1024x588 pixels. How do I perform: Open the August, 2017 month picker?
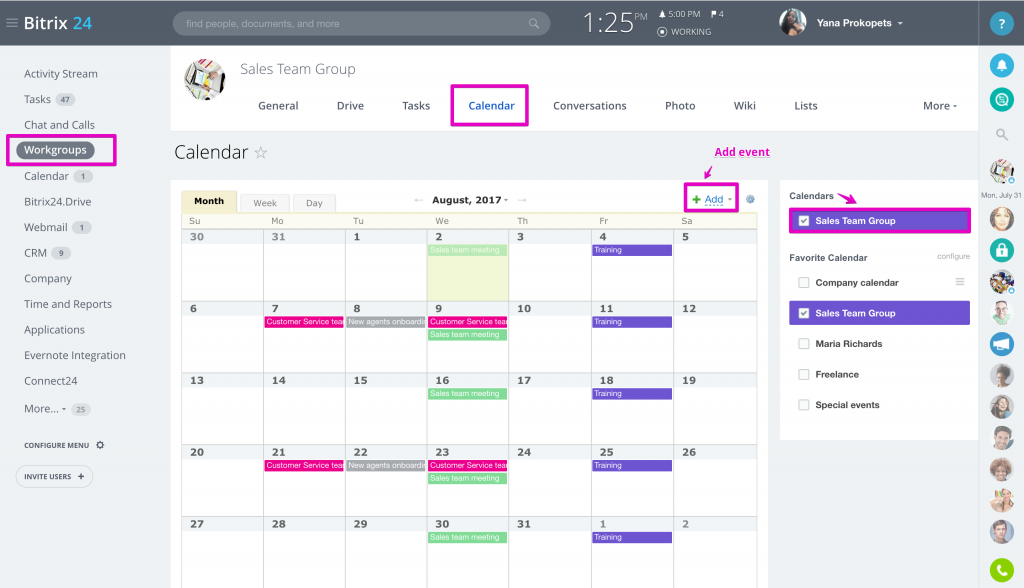coord(470,200)
